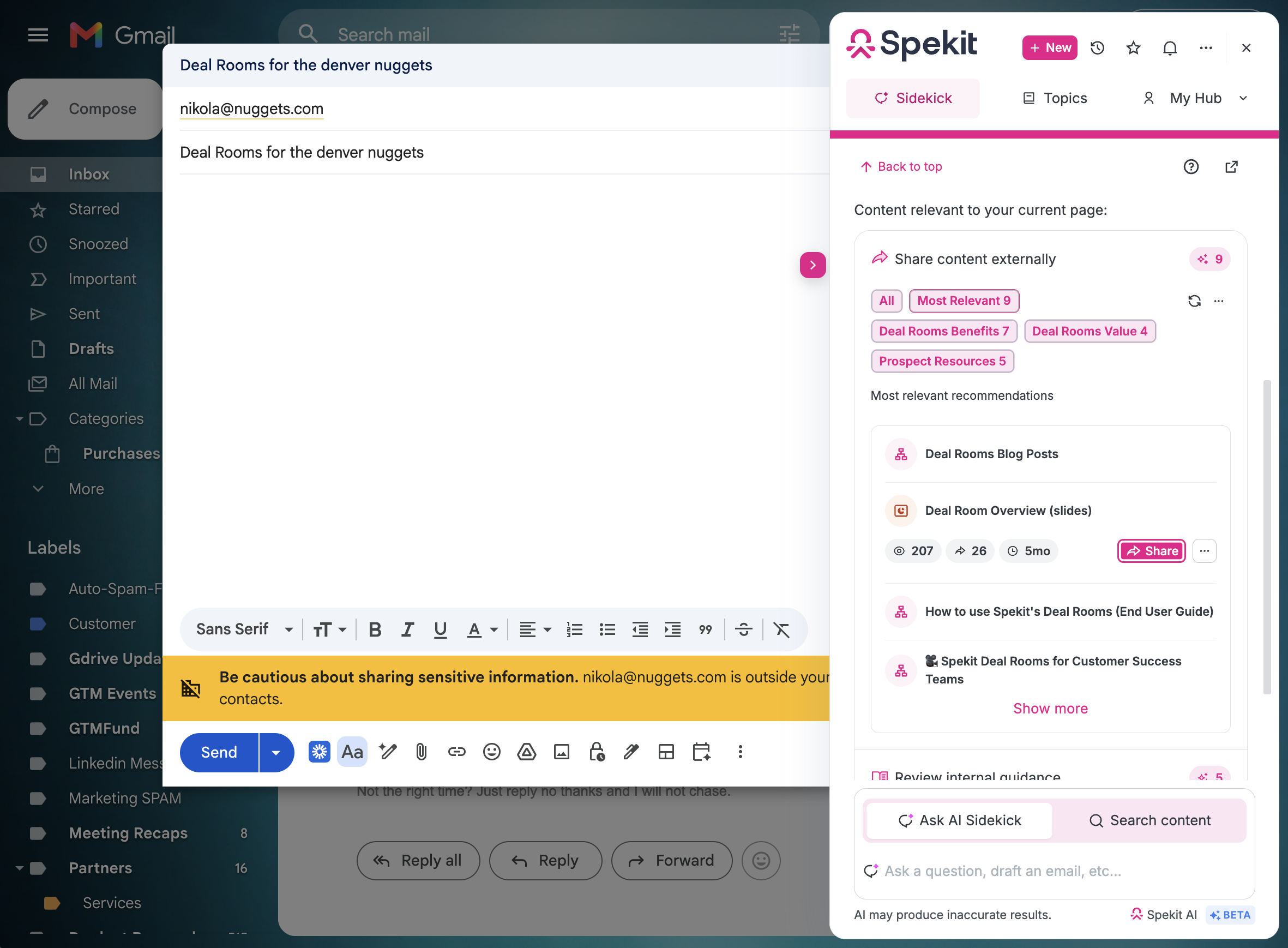Open the Help me write pencil icon

(387, 752)
